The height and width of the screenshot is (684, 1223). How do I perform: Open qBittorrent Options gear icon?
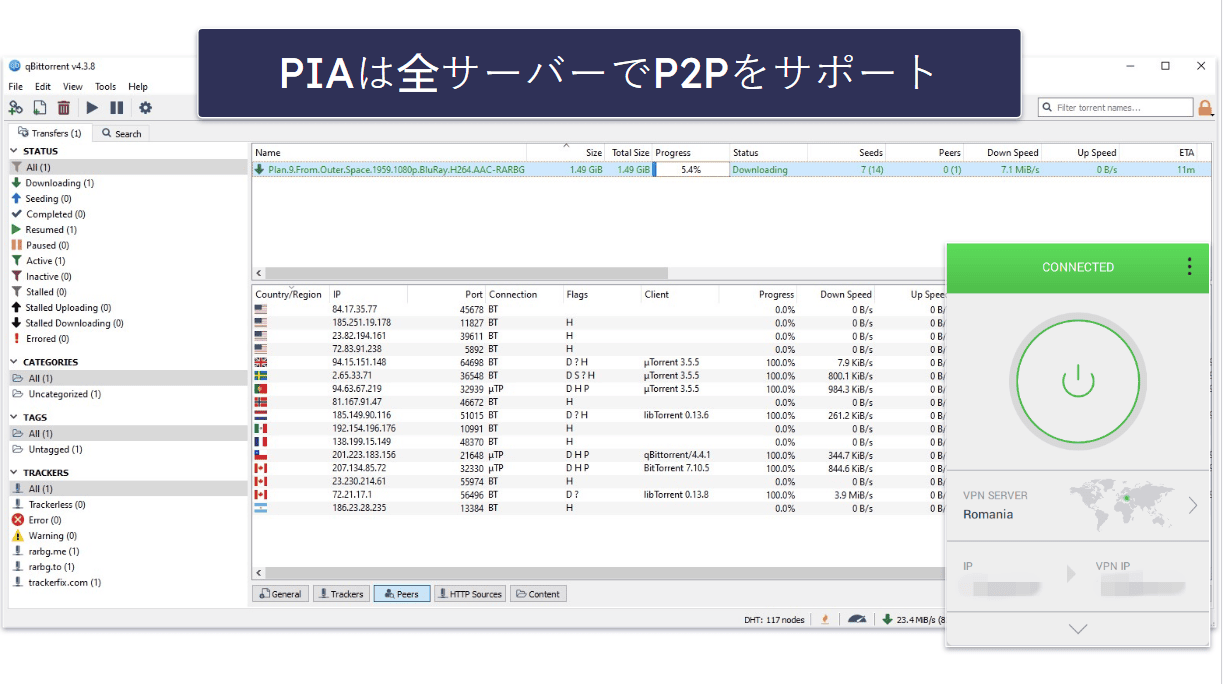(x=146, y=108)
